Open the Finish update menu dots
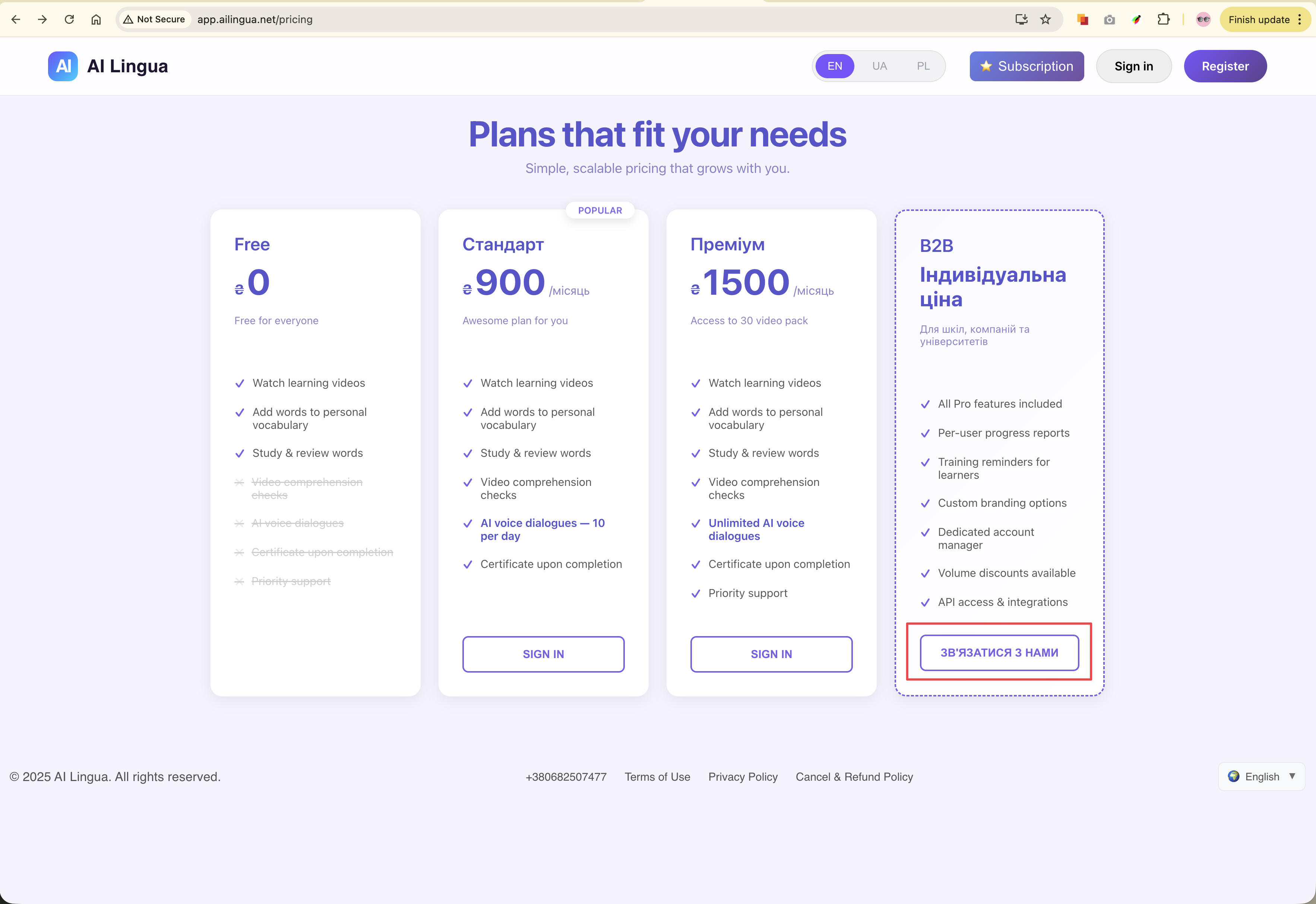This screenshot has height=904, width=1316. click(1300, 19)
